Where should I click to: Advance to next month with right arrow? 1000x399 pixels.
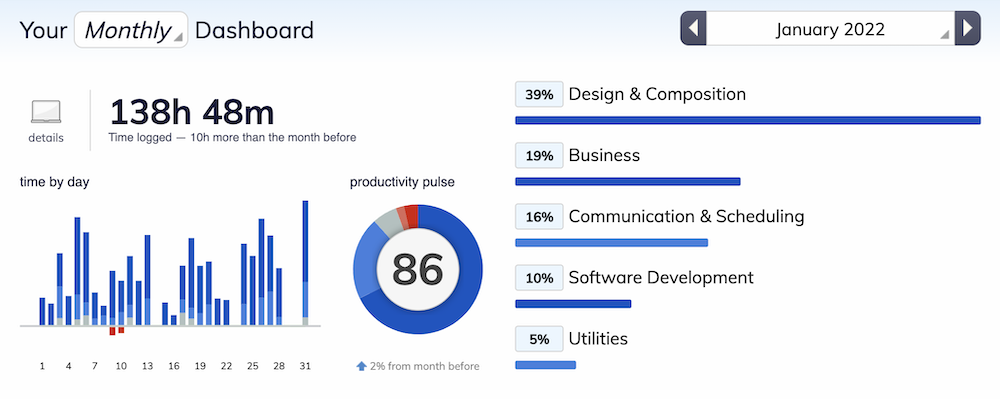coord(967,29)
